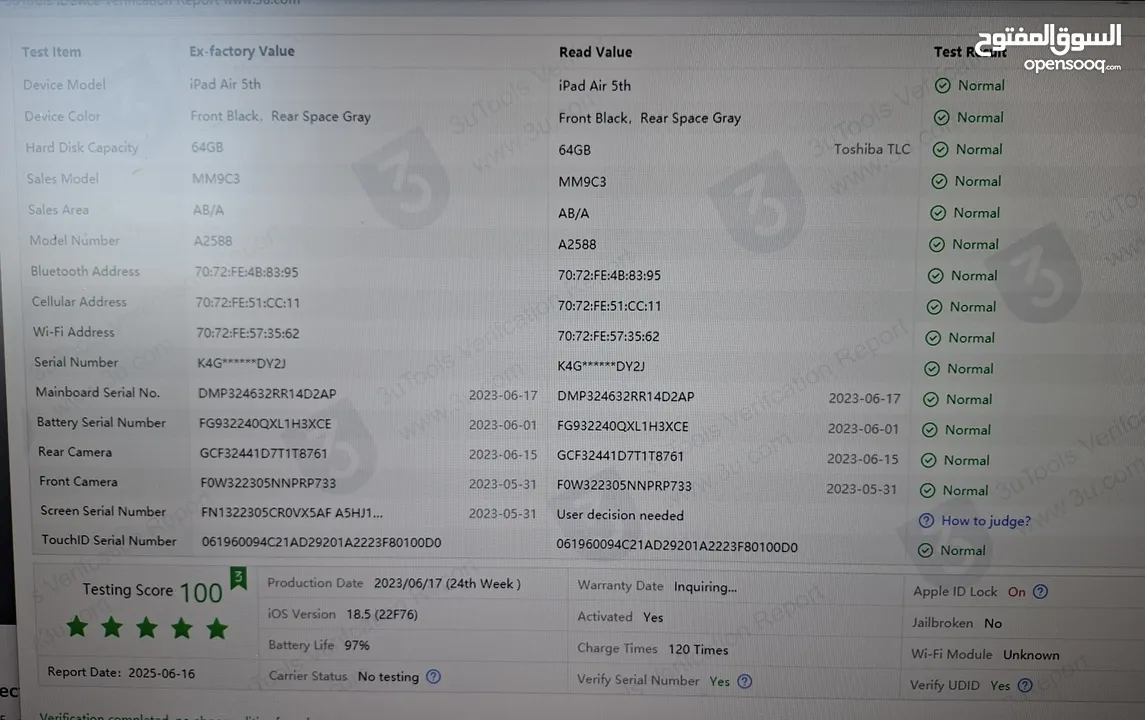This screenshot has width=1145, height=720.
Task: Click Production Date 2023/06/17 (24th Week)
Action: tap(447, 583)
